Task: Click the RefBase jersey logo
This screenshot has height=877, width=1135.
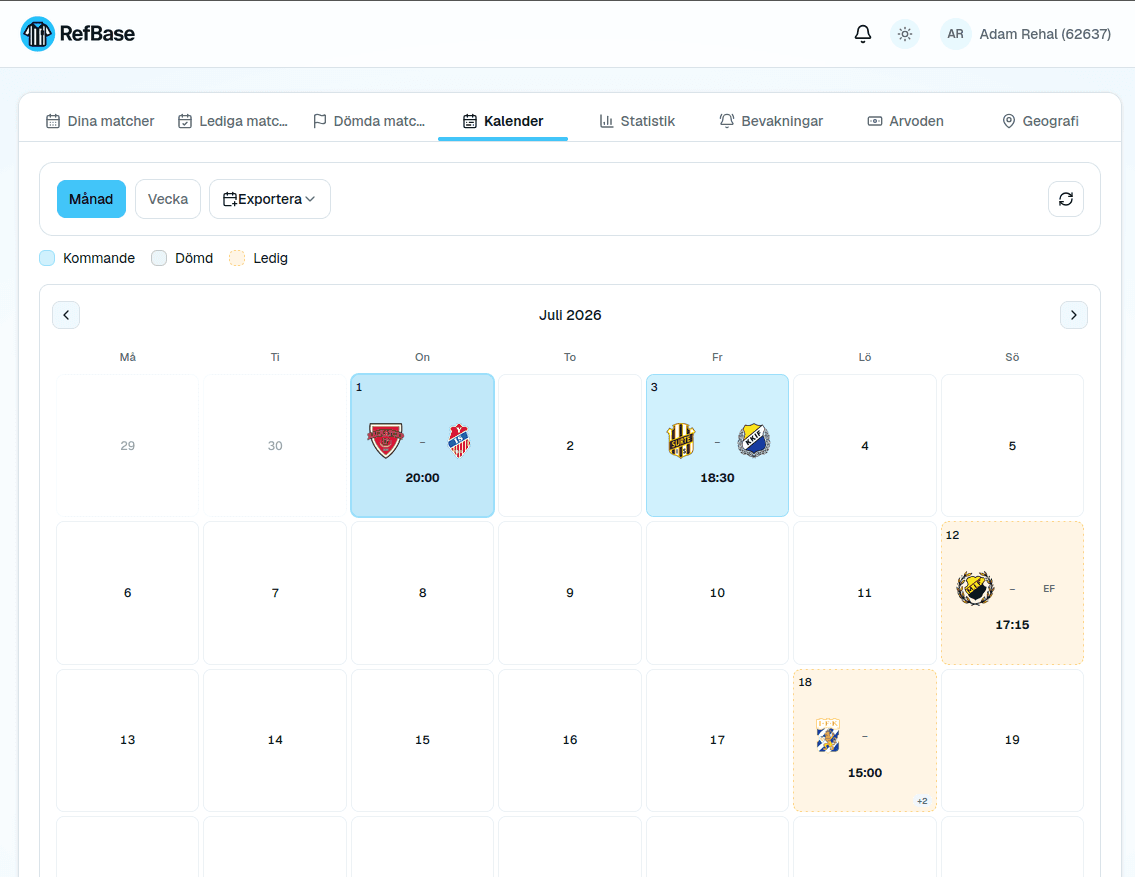Action: [38, 34]
